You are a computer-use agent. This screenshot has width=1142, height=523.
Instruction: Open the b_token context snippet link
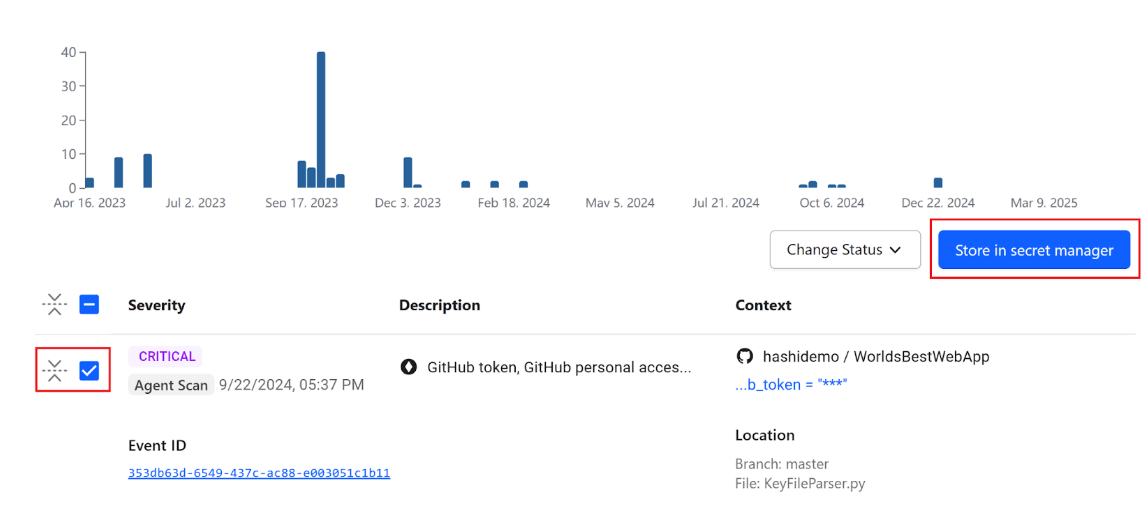[x=791, y=384]
